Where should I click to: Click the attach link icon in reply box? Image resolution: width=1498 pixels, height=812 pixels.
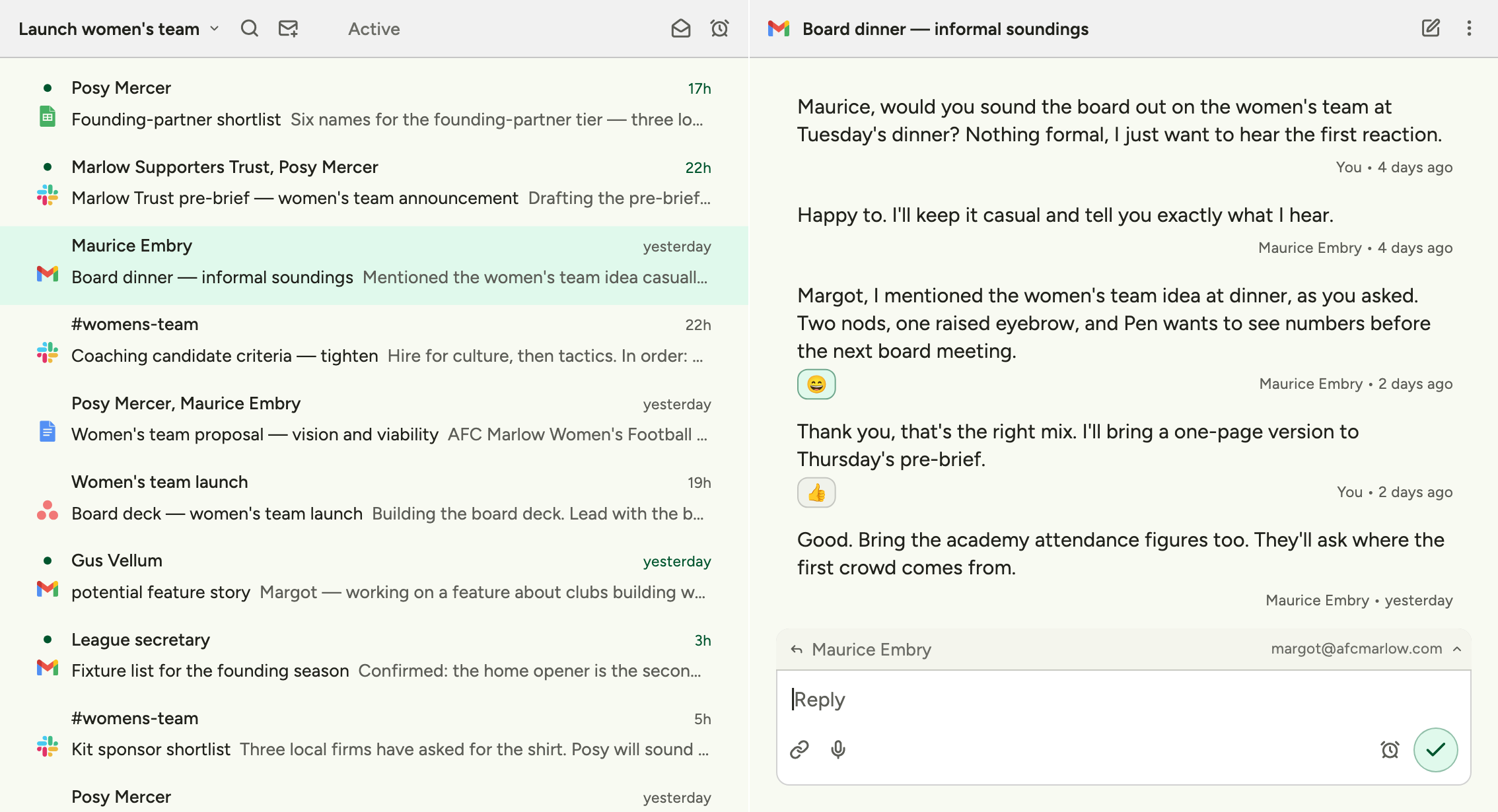tap(799, 749)
